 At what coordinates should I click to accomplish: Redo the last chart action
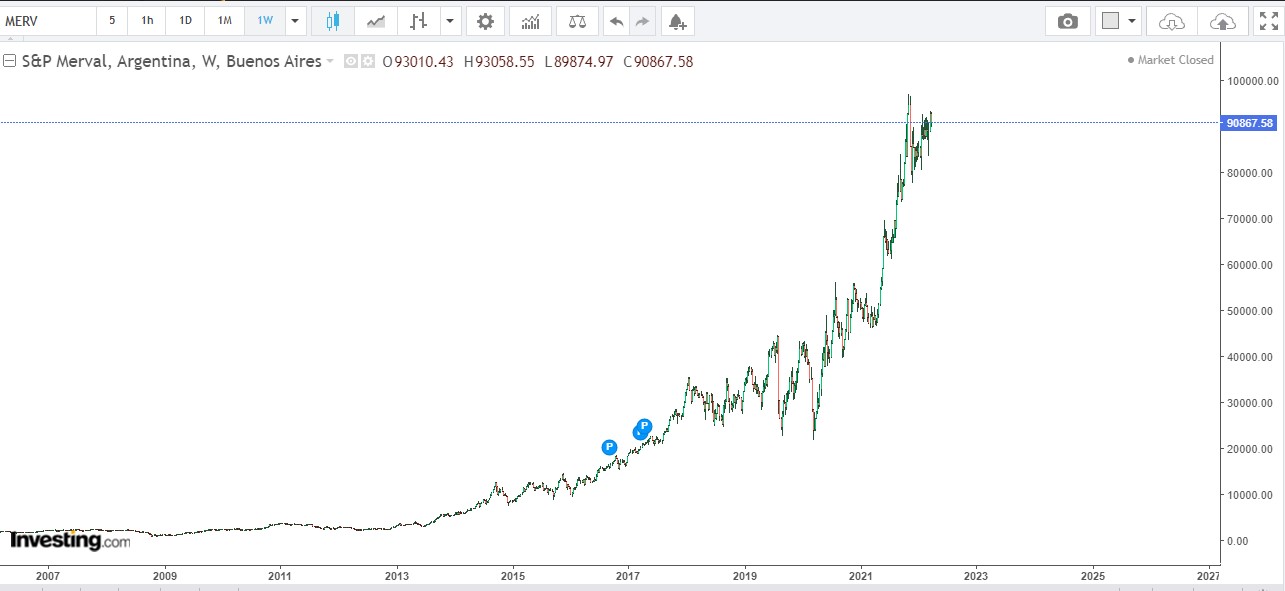(x=642, y=20)
